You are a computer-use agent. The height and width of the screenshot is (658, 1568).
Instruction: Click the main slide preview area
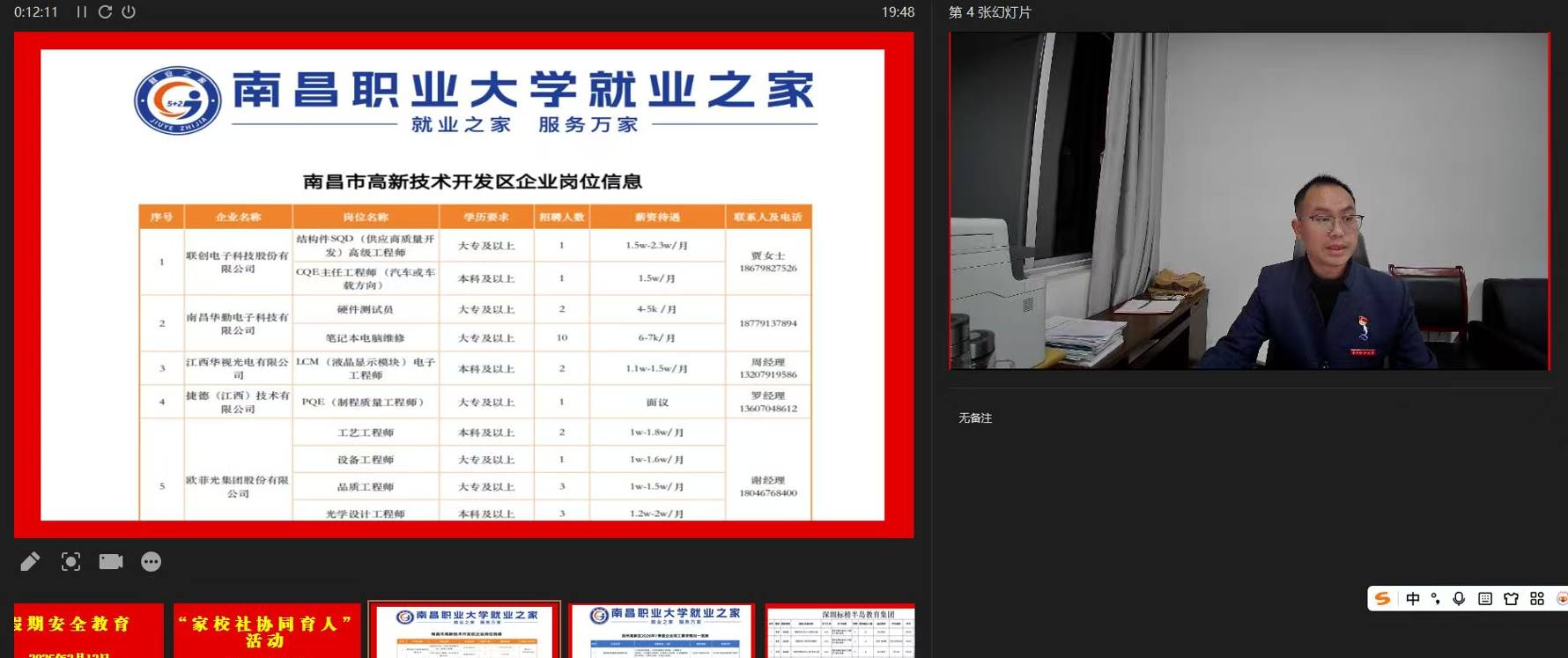(x=463, y=285)
